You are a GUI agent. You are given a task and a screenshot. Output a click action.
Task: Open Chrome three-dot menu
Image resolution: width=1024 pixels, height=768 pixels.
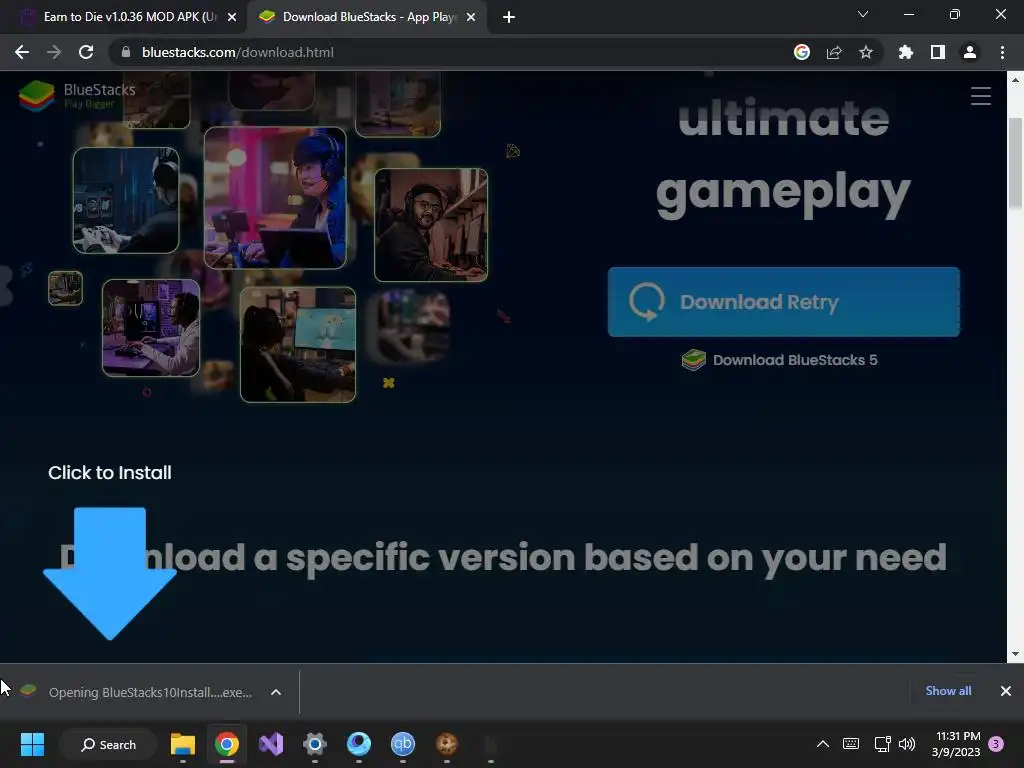click(1002, 52)
